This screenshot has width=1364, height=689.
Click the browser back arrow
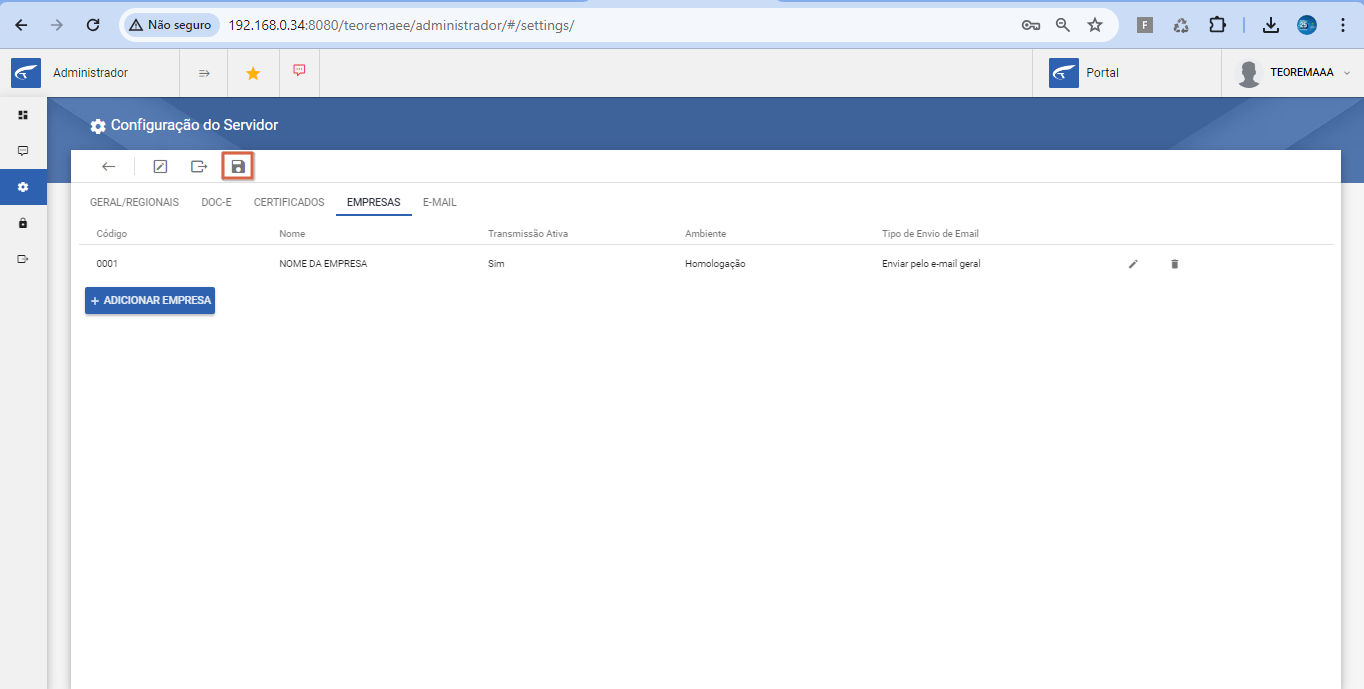21,25
